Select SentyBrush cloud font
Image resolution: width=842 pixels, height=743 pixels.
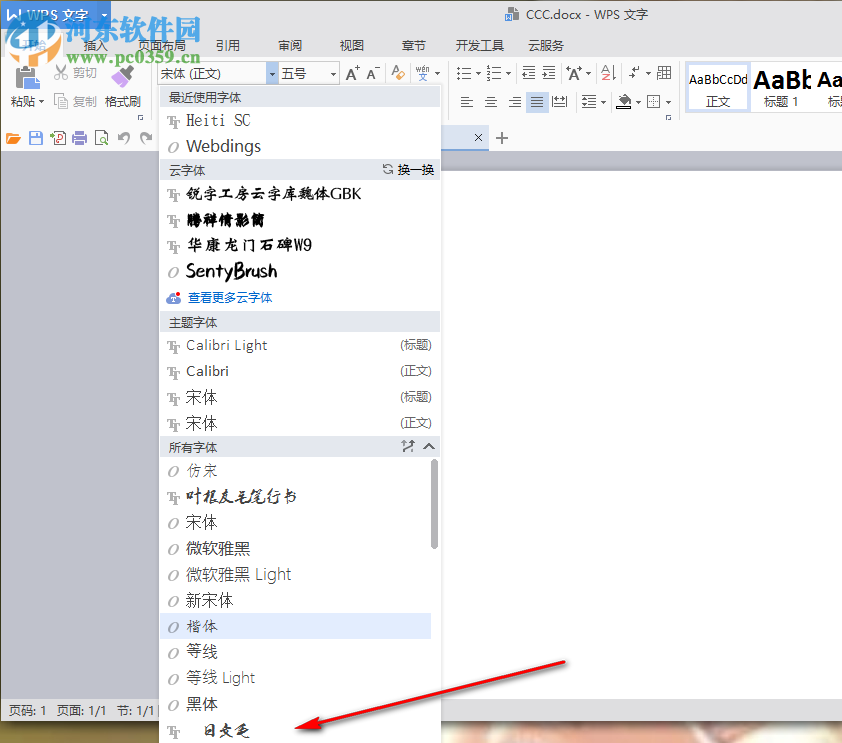pyautogui.click(x=300, y=271)
